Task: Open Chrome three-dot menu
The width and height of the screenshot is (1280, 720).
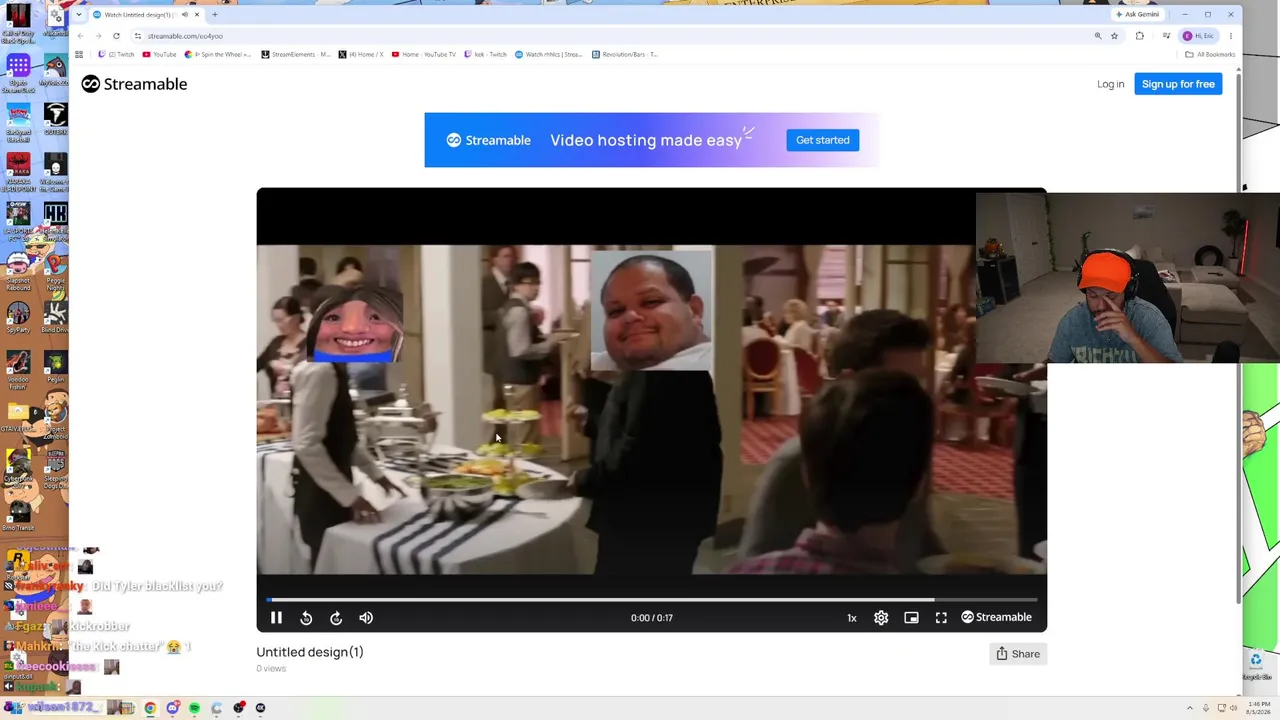Action: [x=1230, y=36]
